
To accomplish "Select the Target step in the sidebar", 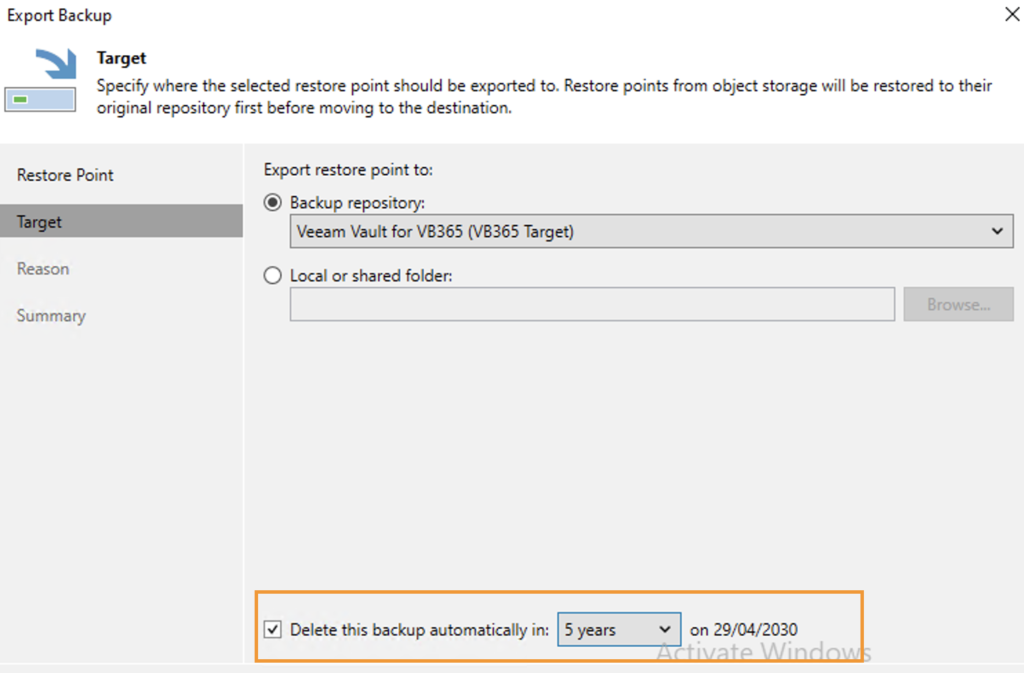I will [40, 222].
